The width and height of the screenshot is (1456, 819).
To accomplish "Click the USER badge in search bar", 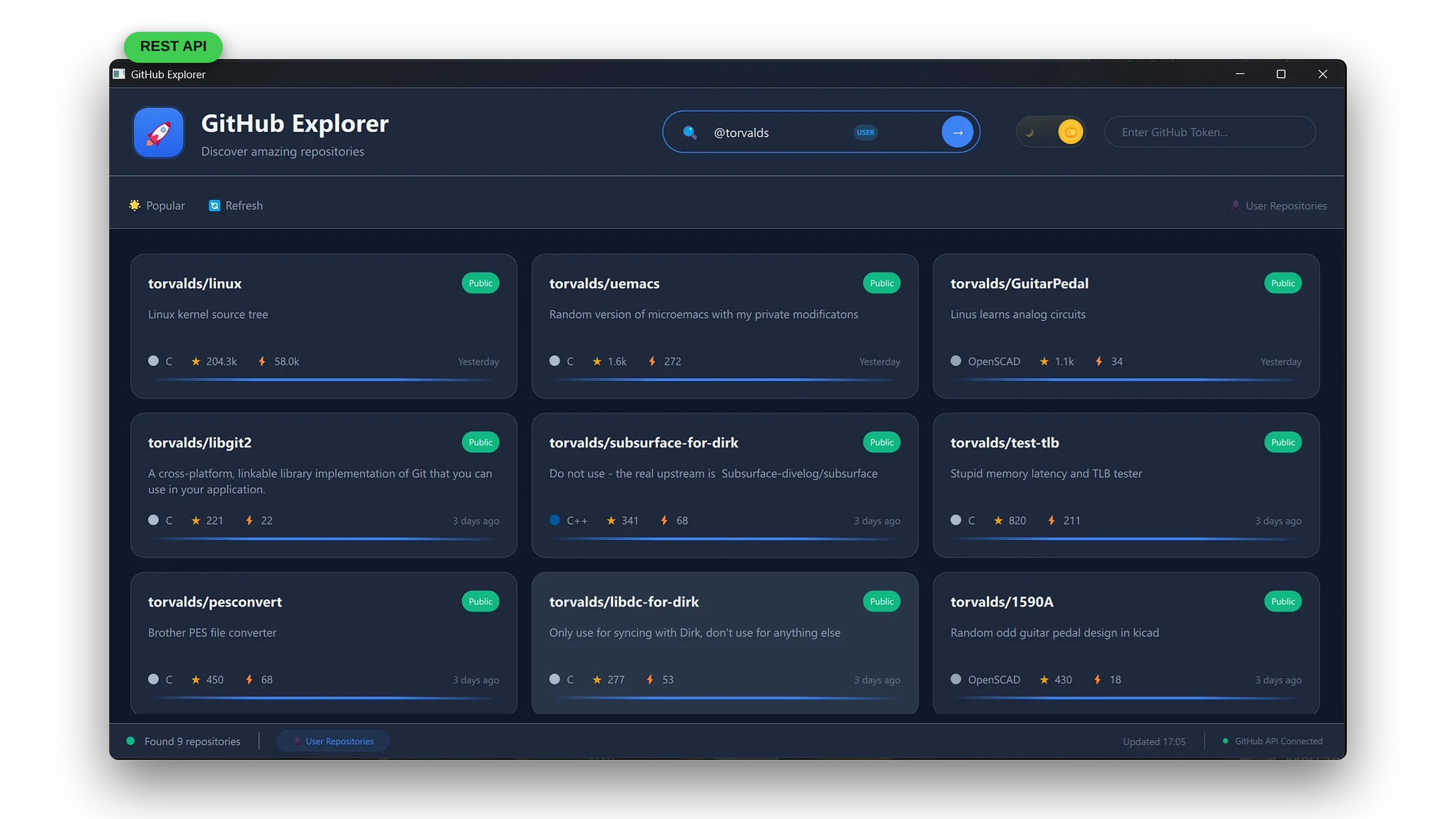I will 865,132.
